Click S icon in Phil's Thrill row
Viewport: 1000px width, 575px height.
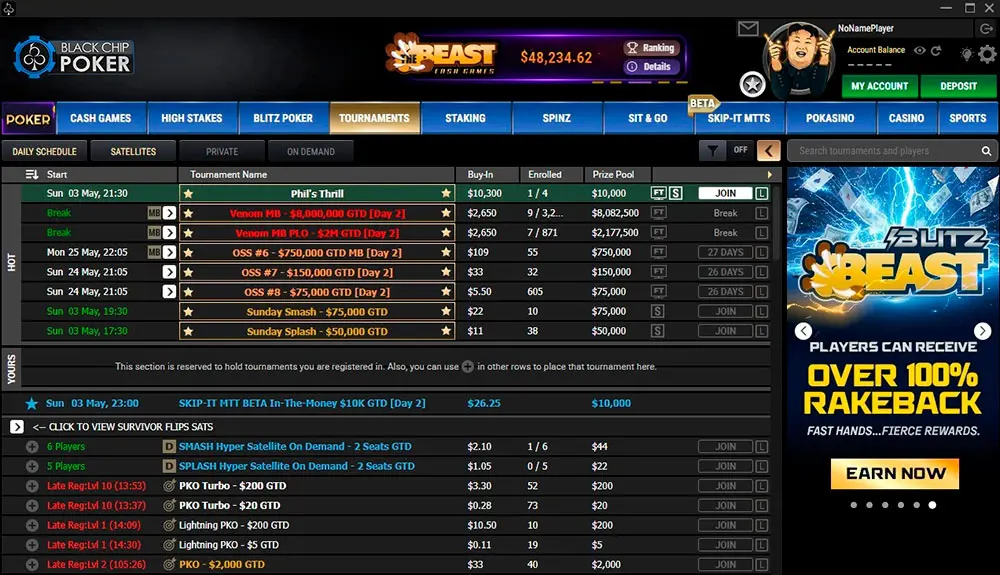click(x=675, y=193)
